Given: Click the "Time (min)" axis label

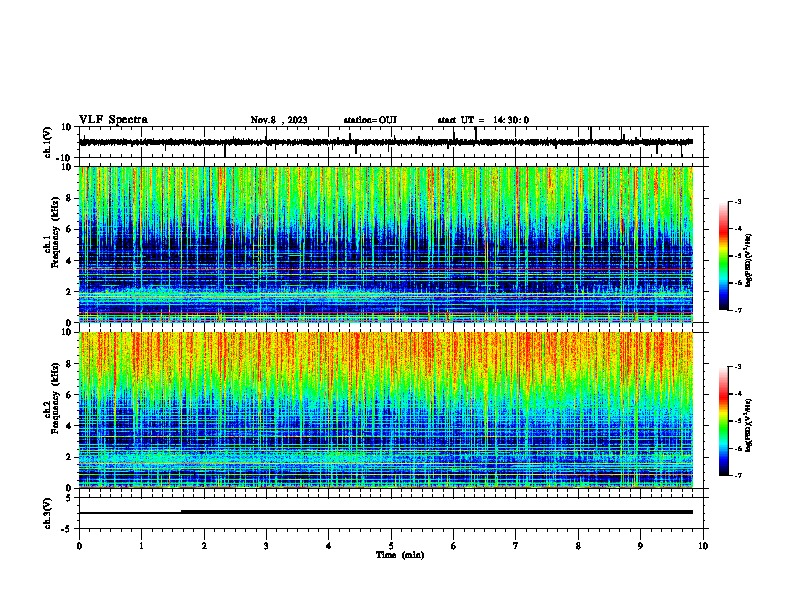Looking at the screenshot, I should (x=400, y=555).
